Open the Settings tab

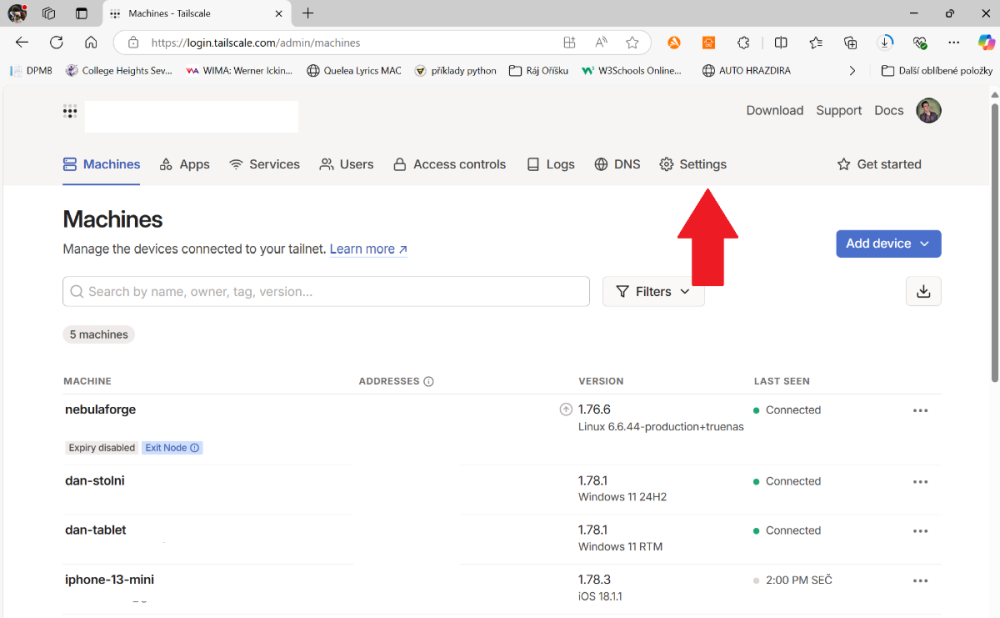click(x=693, y=164)
